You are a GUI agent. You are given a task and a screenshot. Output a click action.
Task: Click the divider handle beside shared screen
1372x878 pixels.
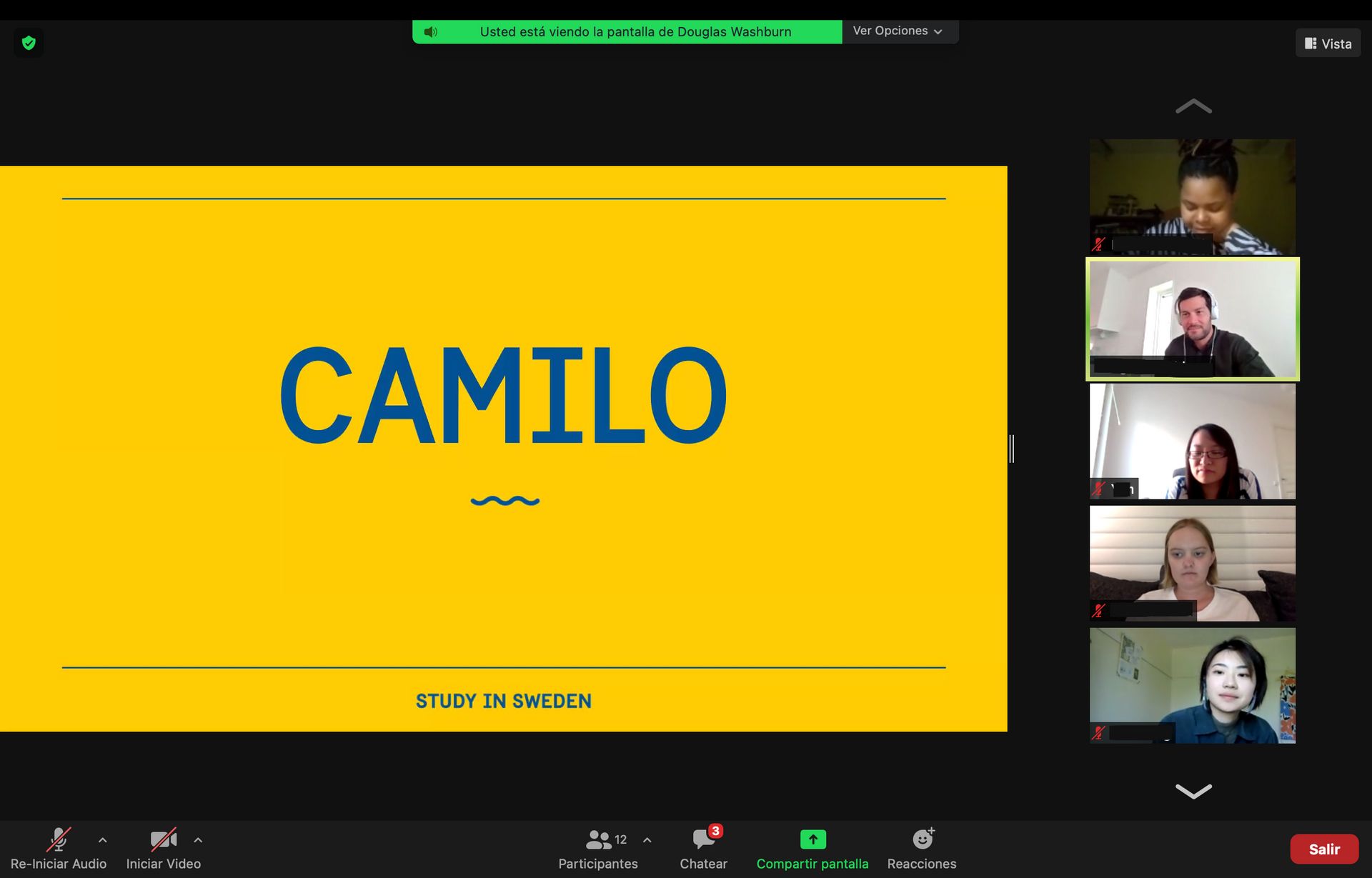(x=1012, y=449)
